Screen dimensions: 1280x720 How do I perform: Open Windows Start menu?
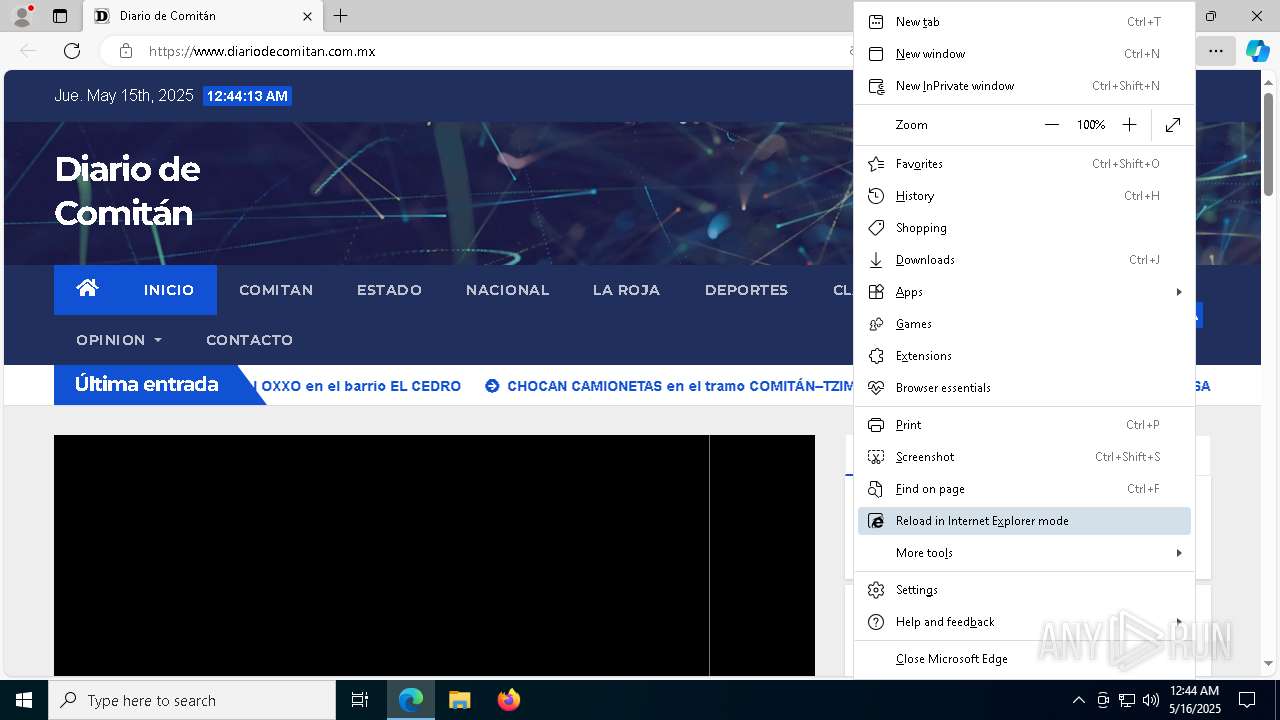coord(24,701)
